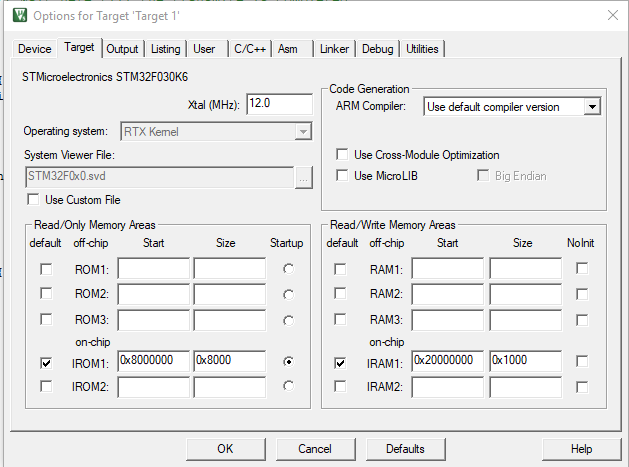This screenshot has width=629, height=467.
Task: Select ROM1 Startup radio button
Action: click(288, 269)
